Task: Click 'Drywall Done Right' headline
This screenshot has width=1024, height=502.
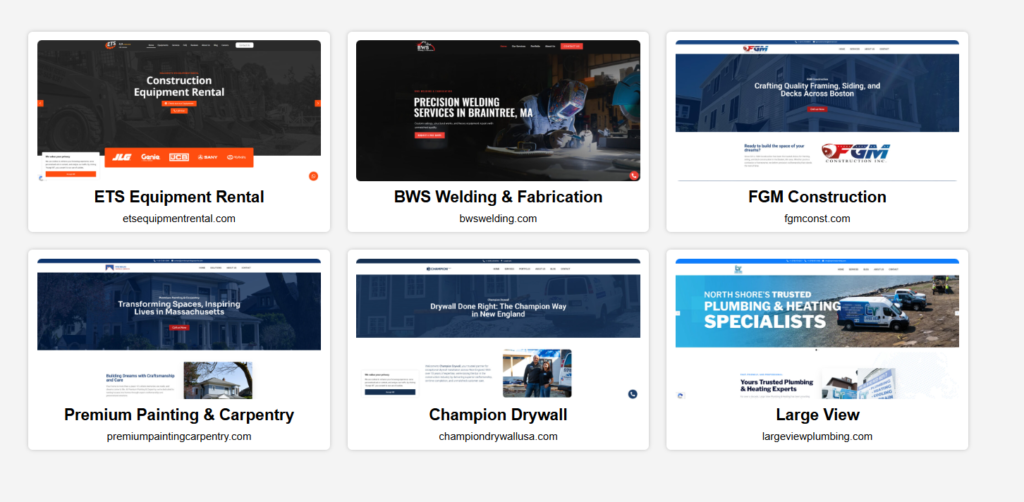Action: 498,310
